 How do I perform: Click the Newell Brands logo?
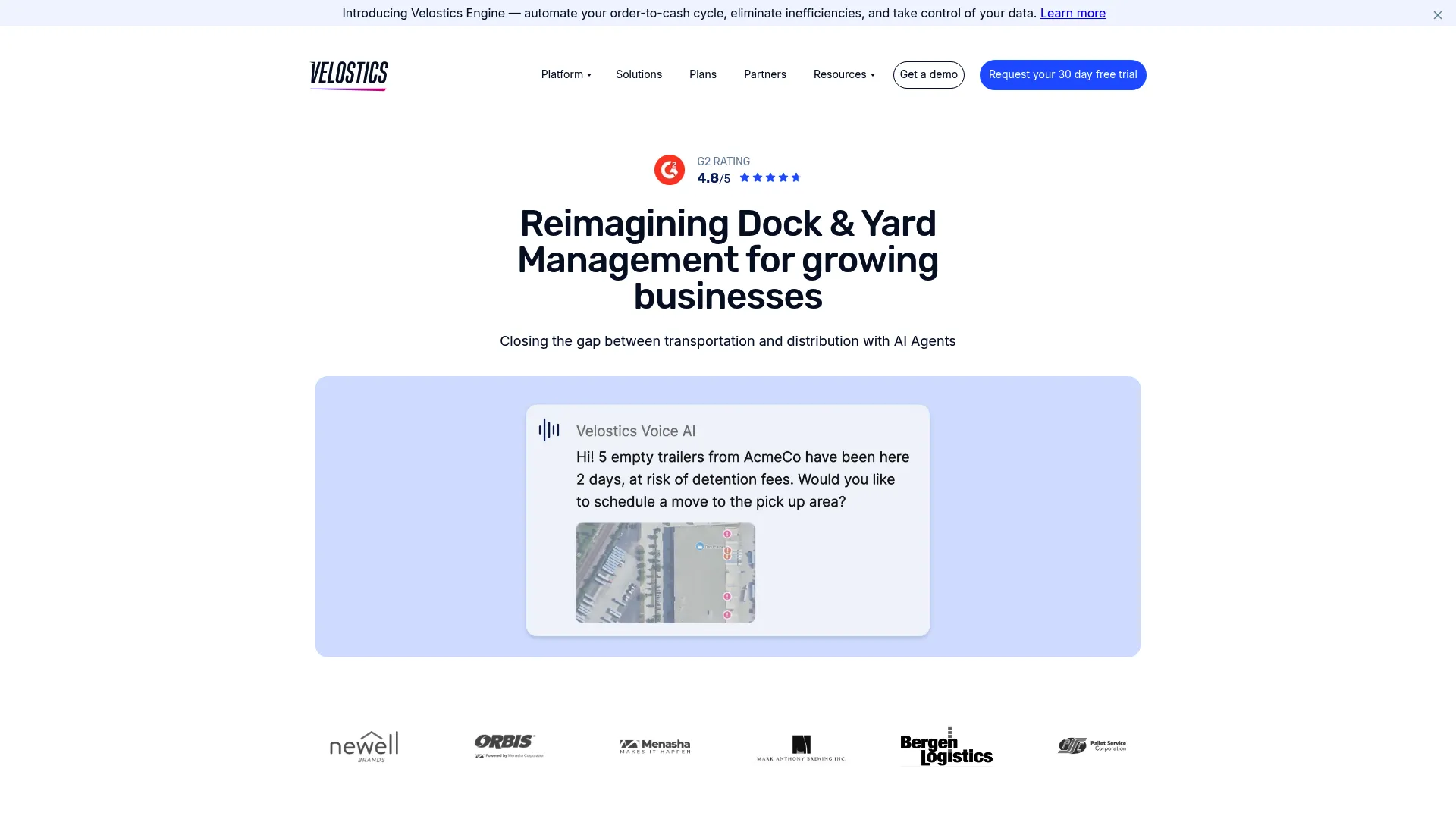click(364, 746)
